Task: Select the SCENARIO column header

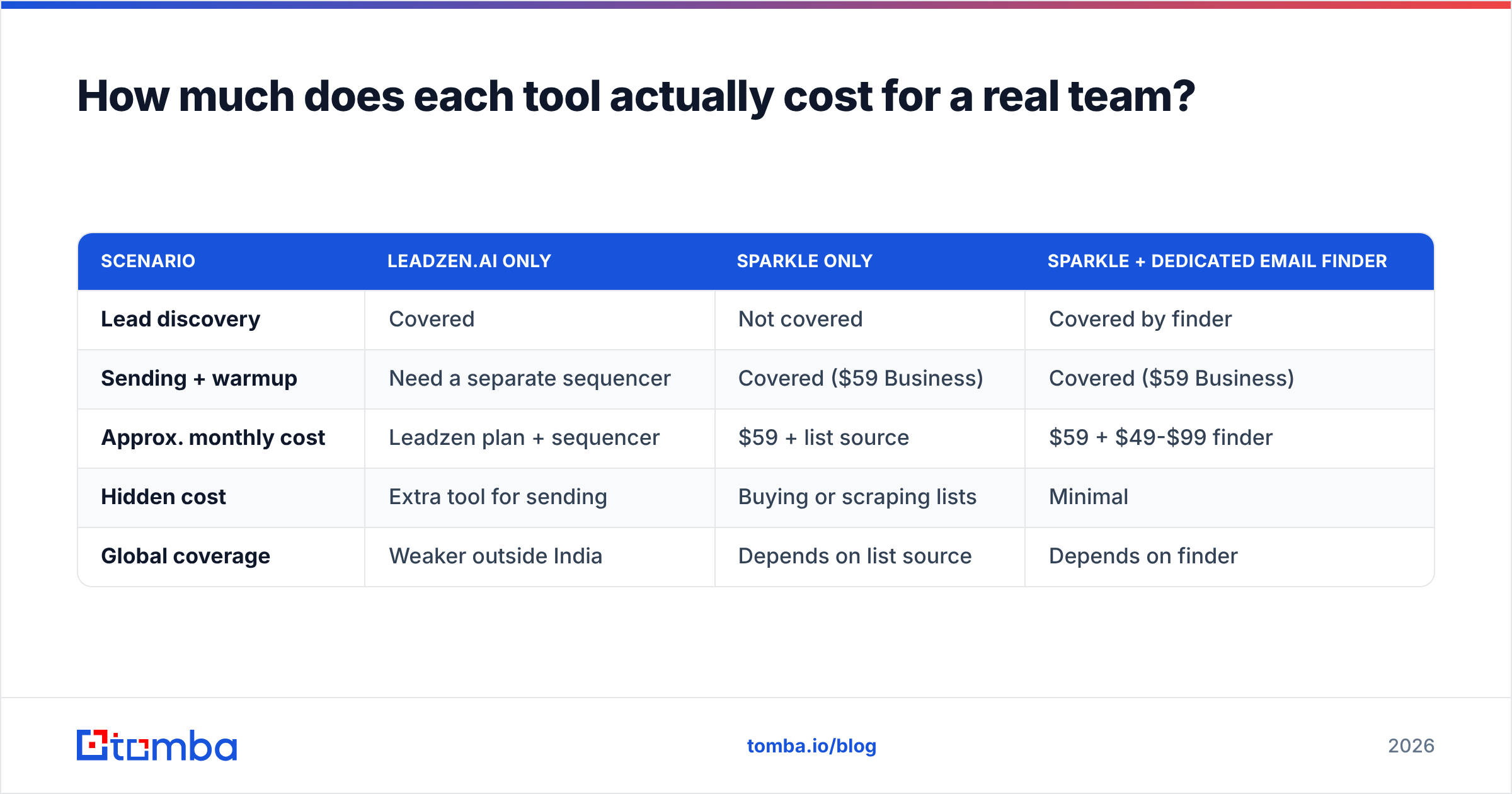Action: click(x=148, y=261)
